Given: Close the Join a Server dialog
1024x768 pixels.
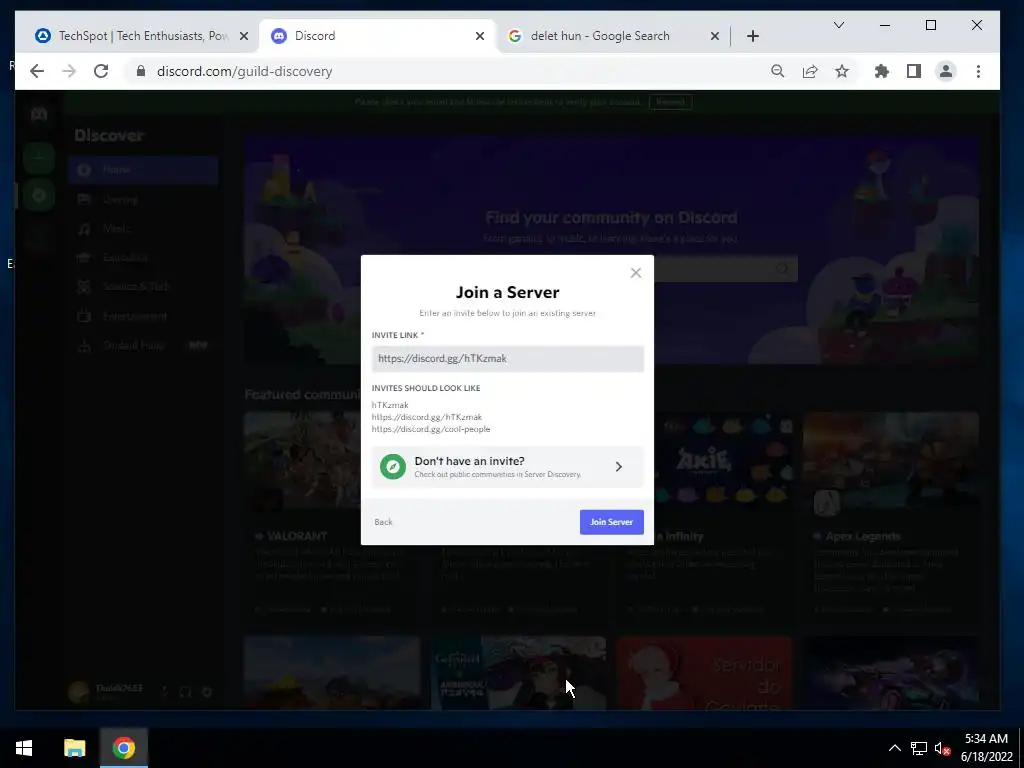Looking at the screenshot, I should coord(635,273).
